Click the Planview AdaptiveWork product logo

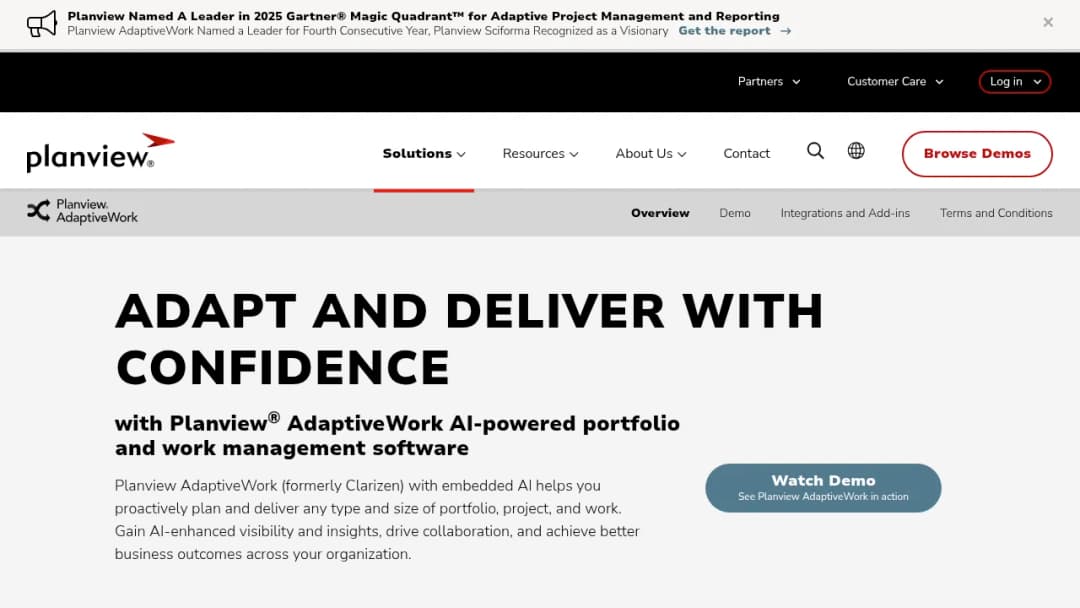click(82, 211)
